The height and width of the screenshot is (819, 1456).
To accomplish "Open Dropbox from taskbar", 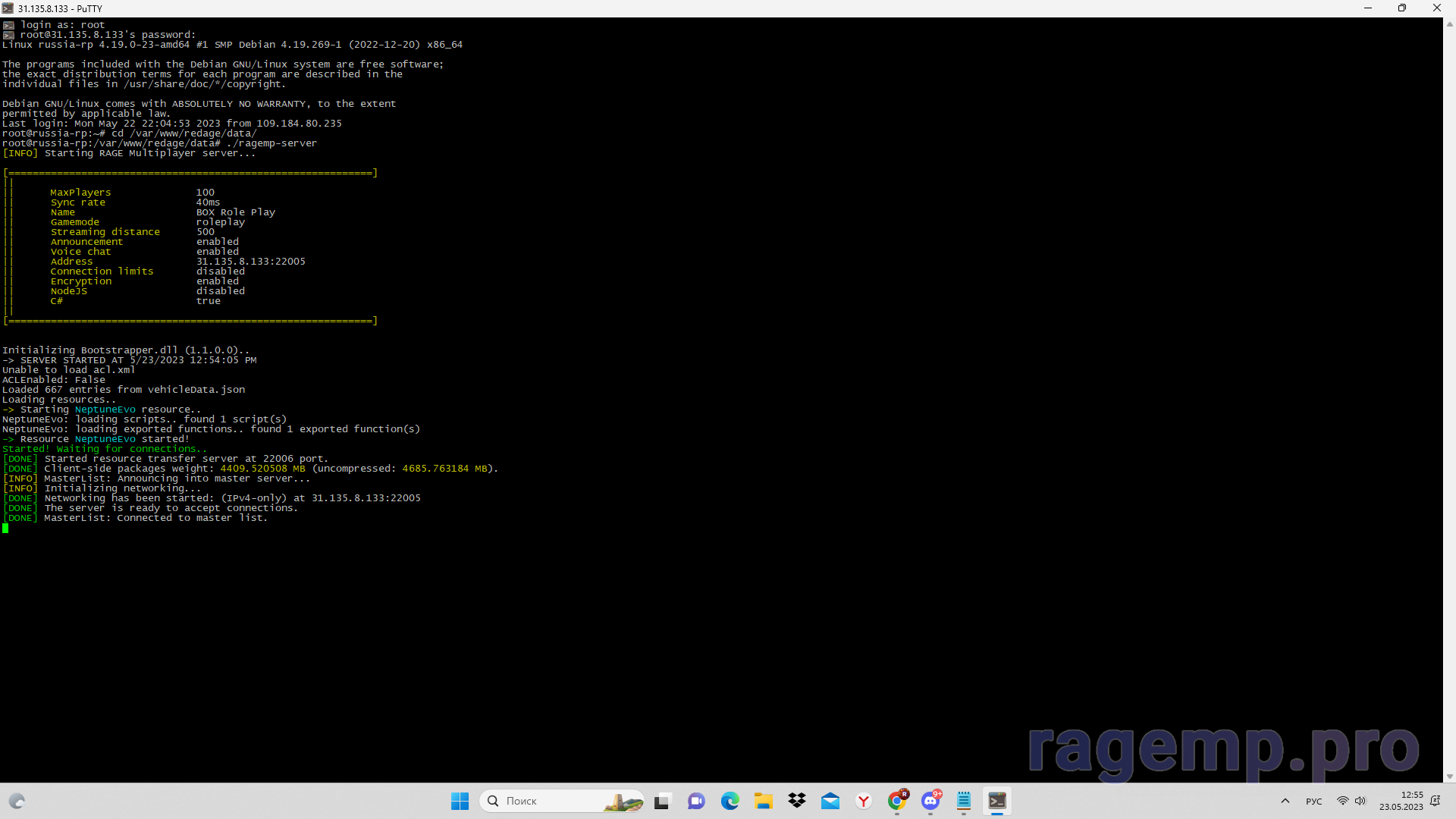I will [796, 801].
